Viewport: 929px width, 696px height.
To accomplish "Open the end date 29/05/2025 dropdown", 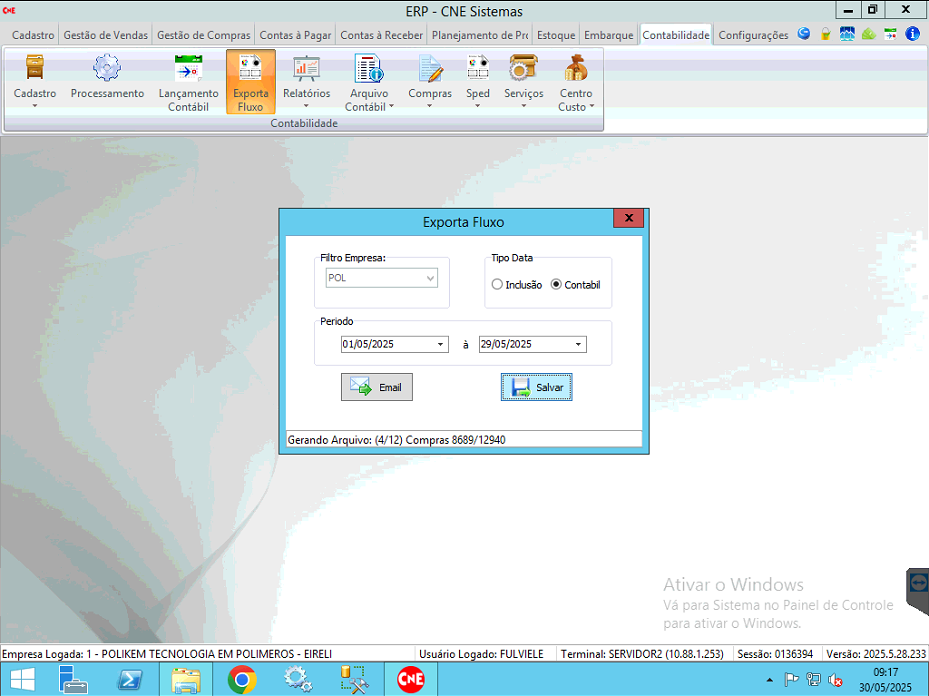I will coord(578,345).
